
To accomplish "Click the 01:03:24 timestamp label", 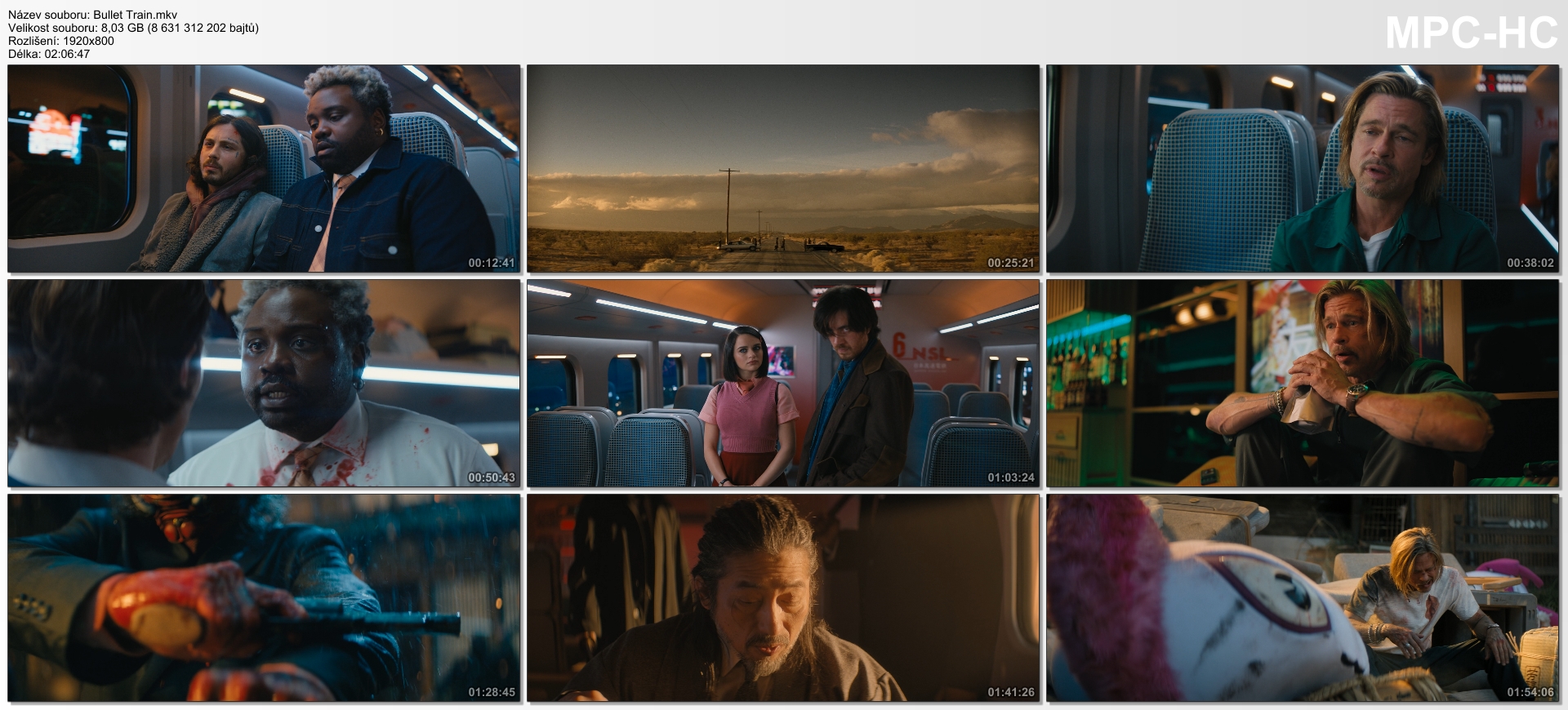I will click(x=1011, y=477).
